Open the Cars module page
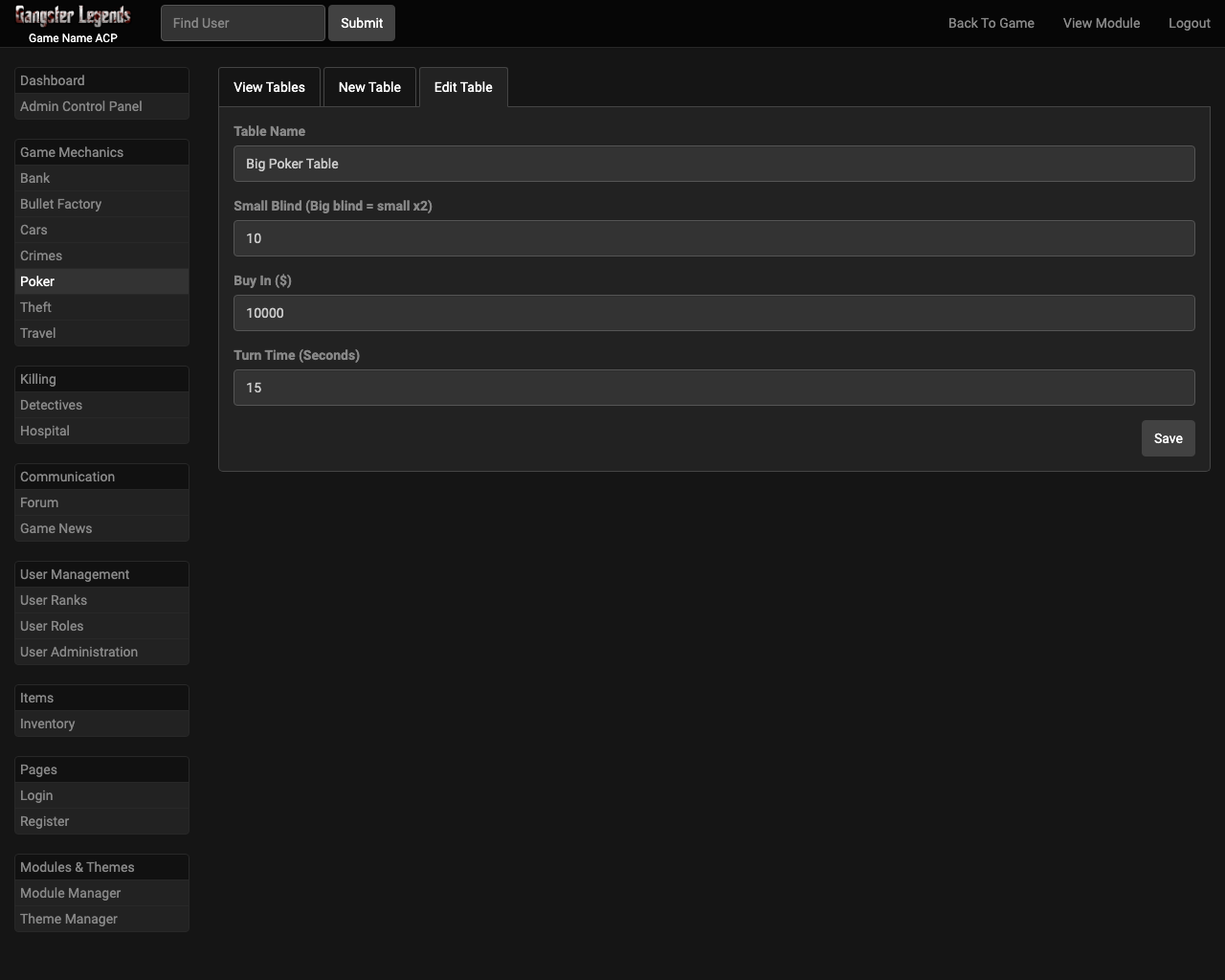1225x980 pixels. click(101, 230)
